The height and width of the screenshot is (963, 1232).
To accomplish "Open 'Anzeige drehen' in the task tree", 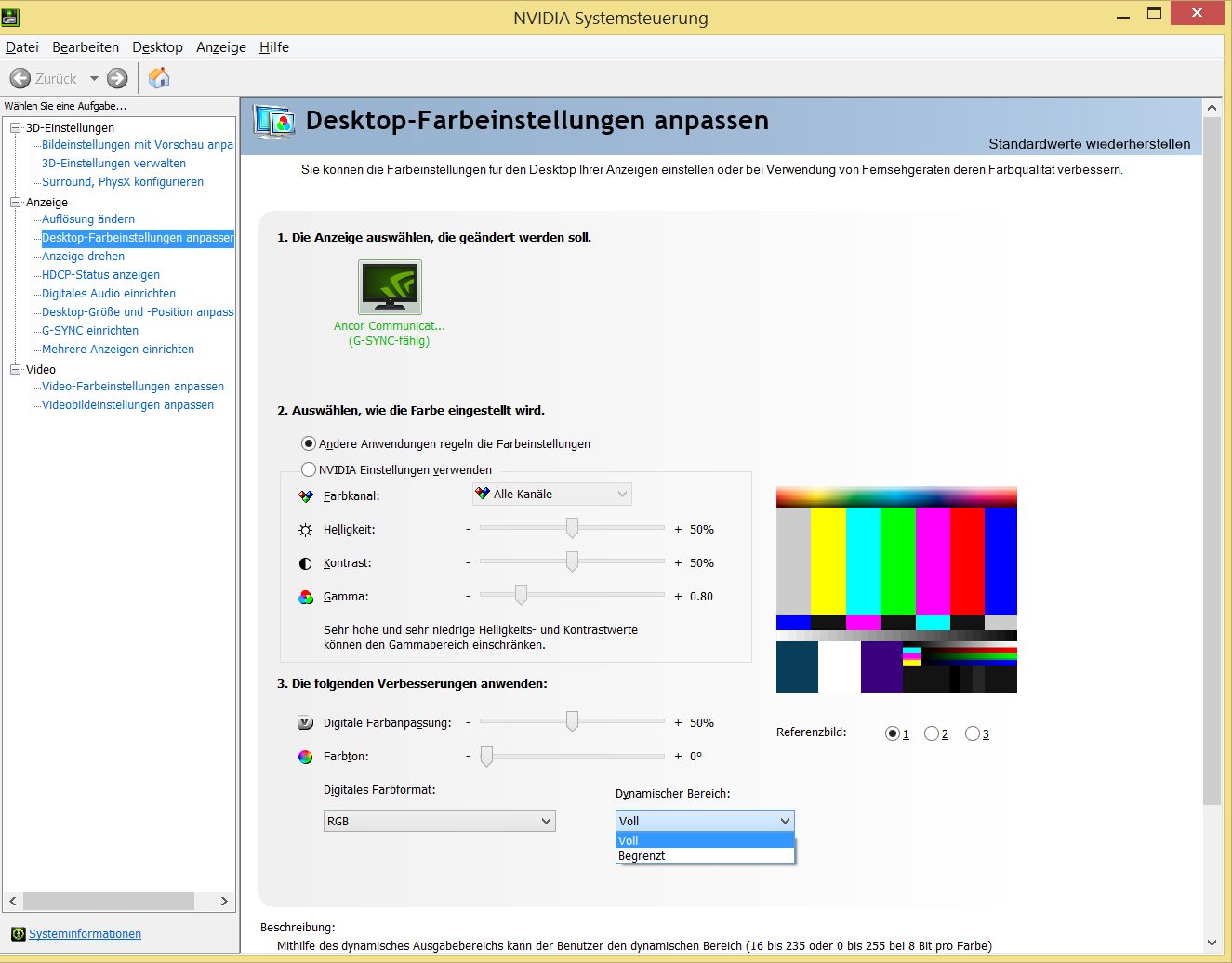I will 83,257.
